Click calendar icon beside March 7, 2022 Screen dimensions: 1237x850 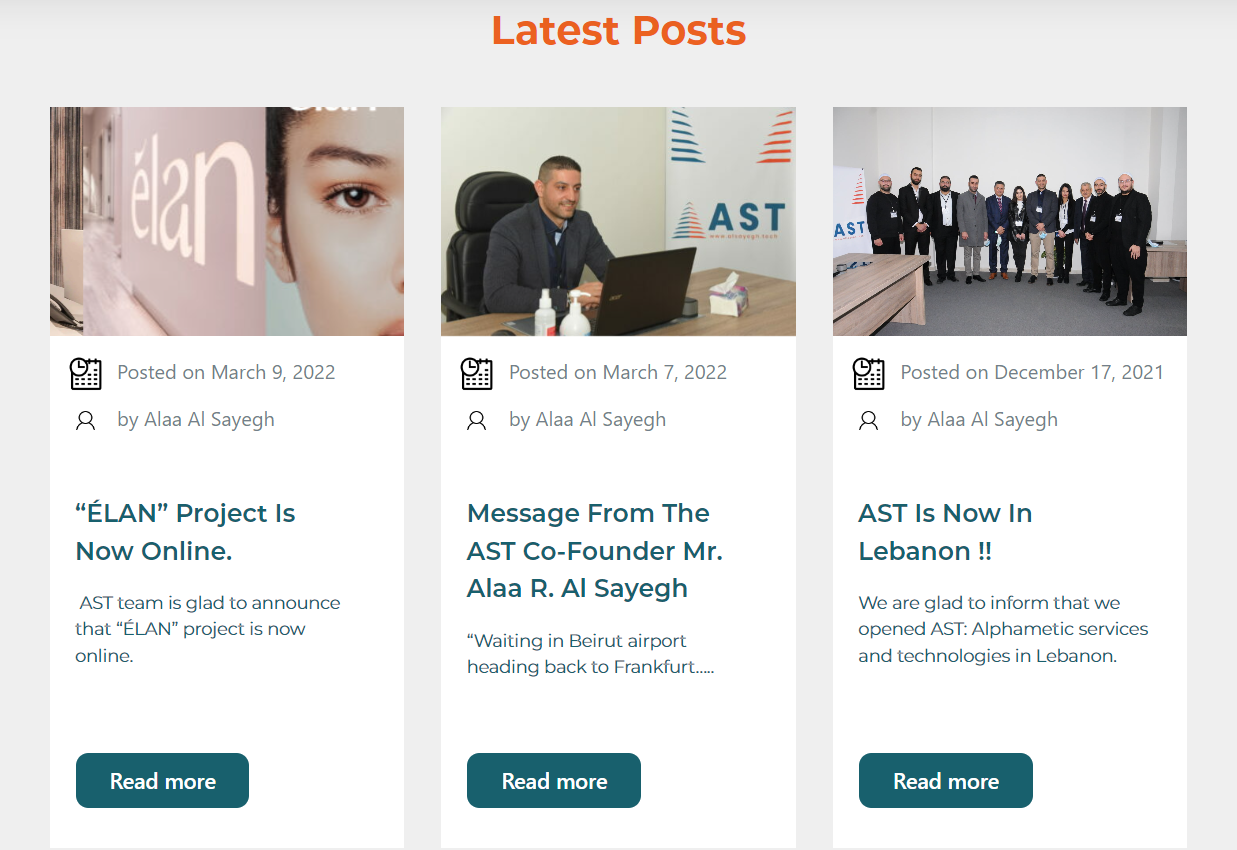point(476,373)
